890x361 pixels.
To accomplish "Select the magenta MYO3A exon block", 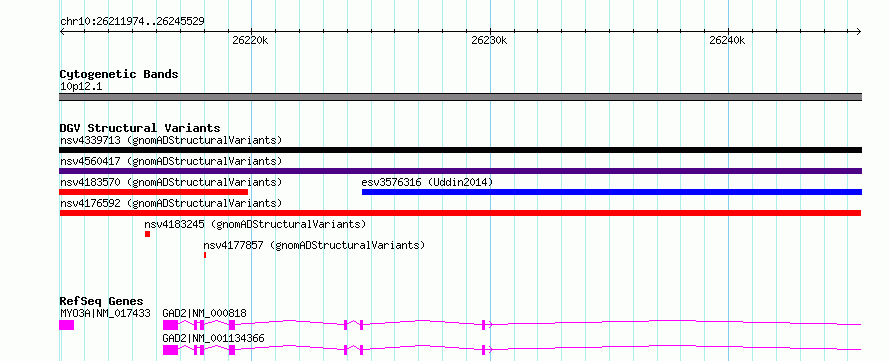I will pos(66,325).
